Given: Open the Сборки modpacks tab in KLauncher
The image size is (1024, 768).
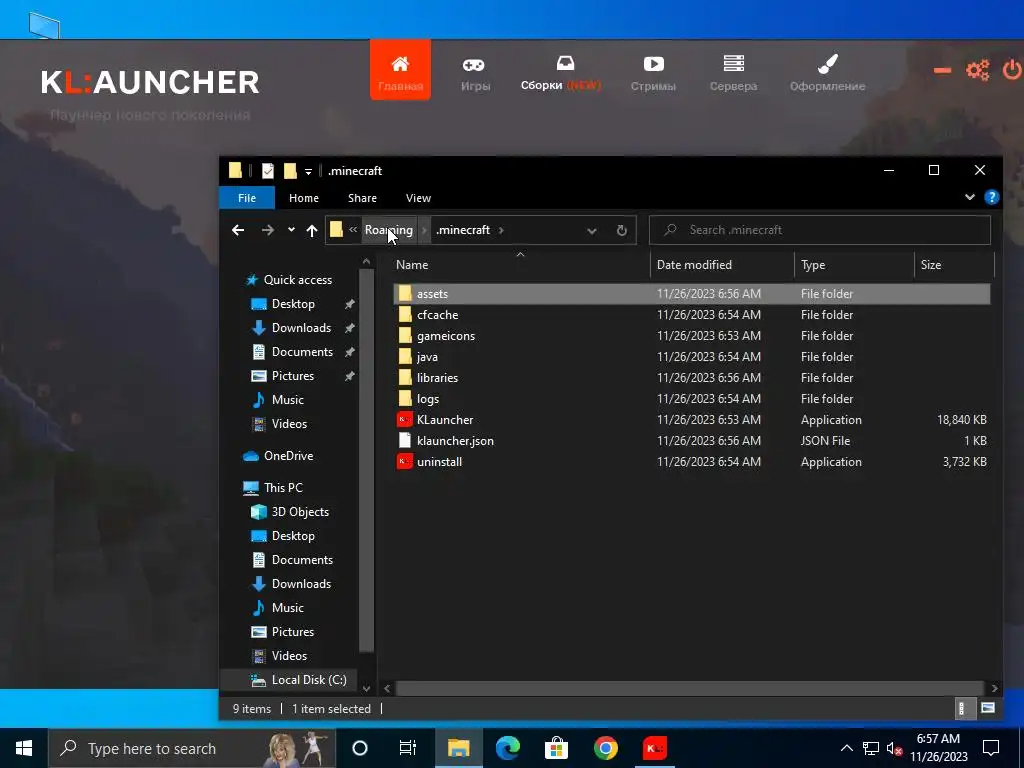Looking at the screenshot, I should click(560, 73).
